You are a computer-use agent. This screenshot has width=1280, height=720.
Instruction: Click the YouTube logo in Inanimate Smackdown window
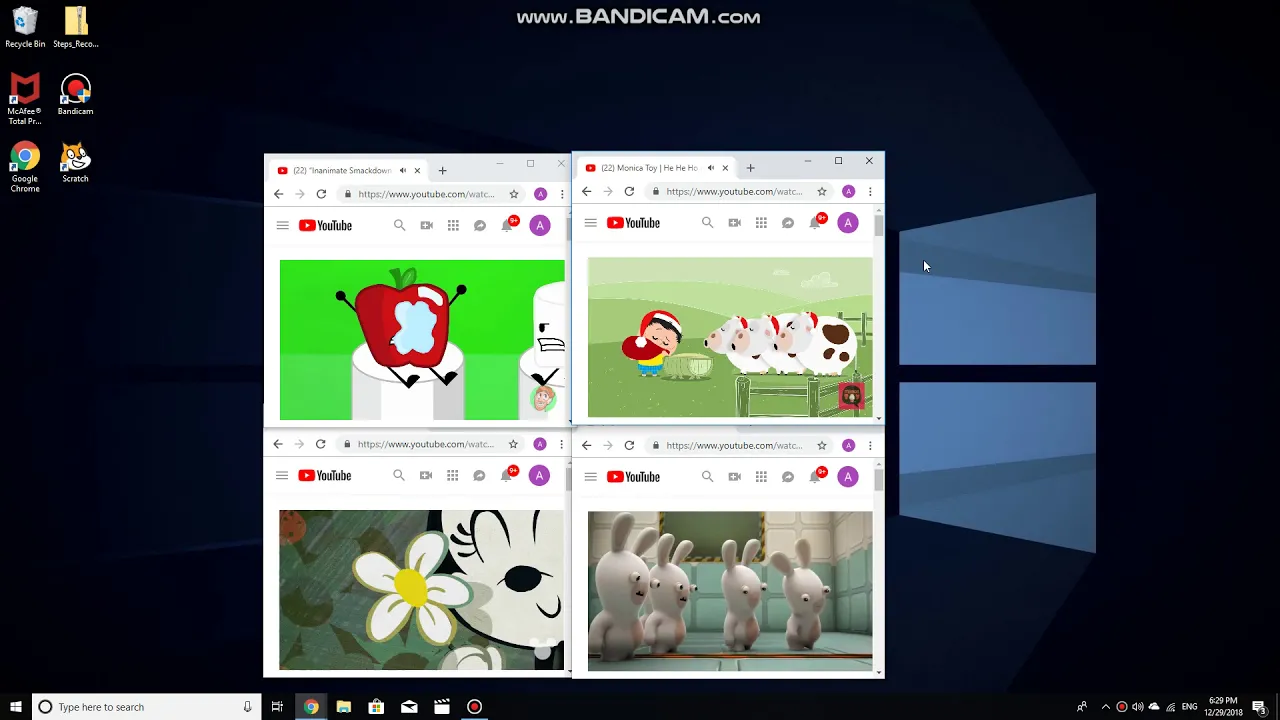[325, 226]
